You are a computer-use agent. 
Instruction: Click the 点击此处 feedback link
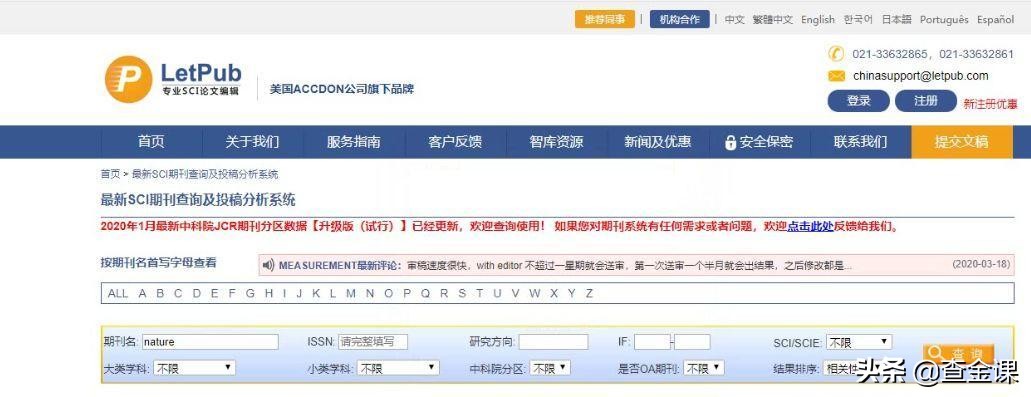(811, 226)
